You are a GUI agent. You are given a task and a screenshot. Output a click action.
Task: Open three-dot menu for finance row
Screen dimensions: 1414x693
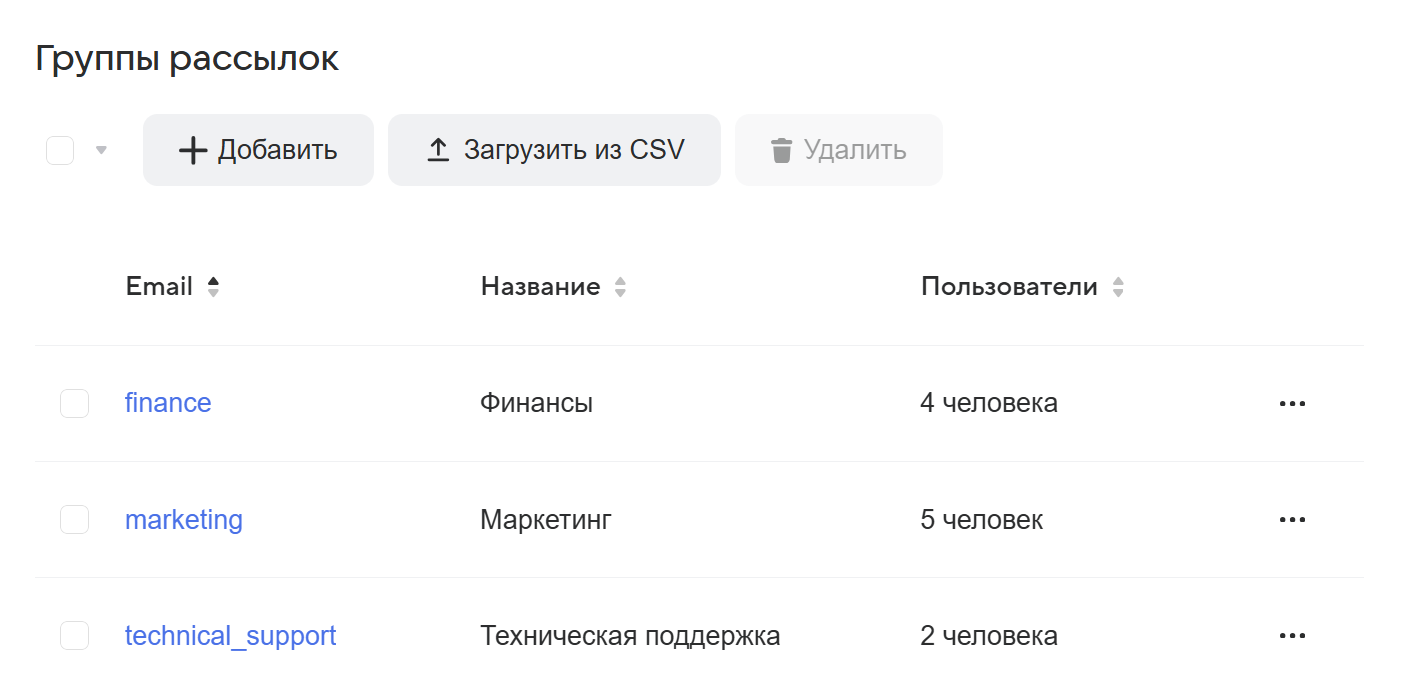tap(1292, 404)
